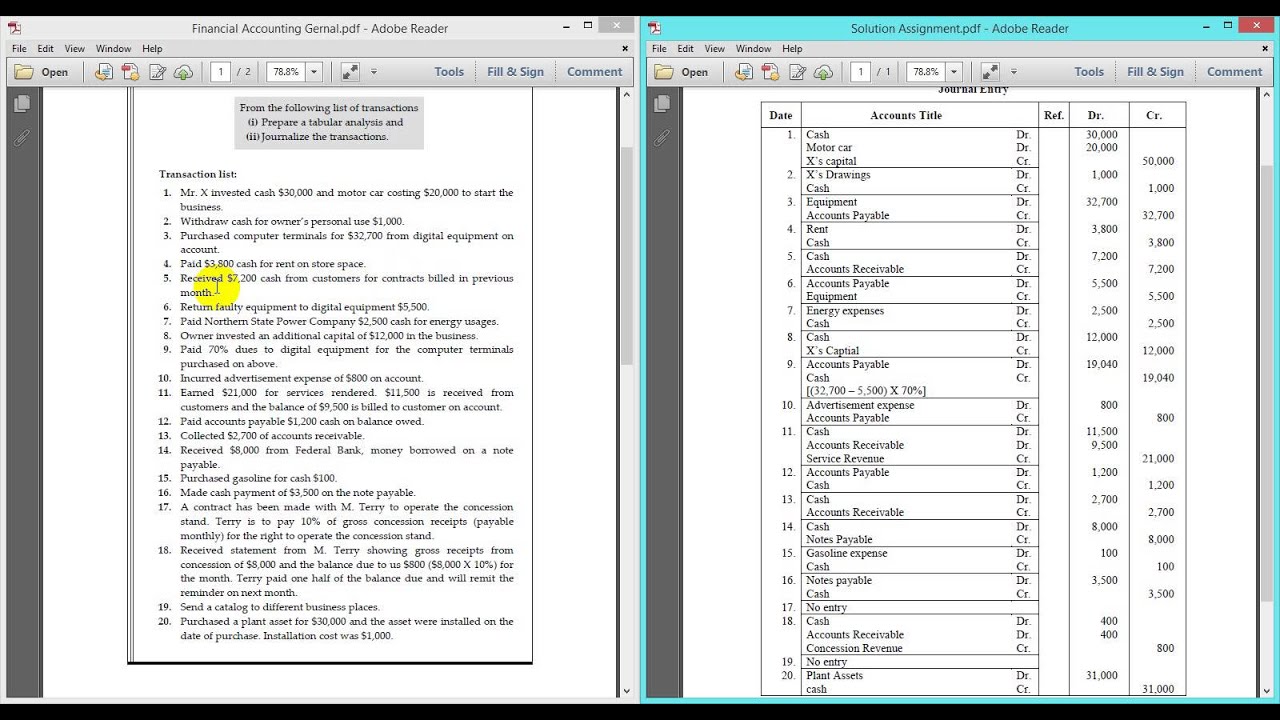The width and height of the screenshot is (1280, 720).
Task: Click scroll-up arrow in Solution Assignment window
Action: point(1267,95)
